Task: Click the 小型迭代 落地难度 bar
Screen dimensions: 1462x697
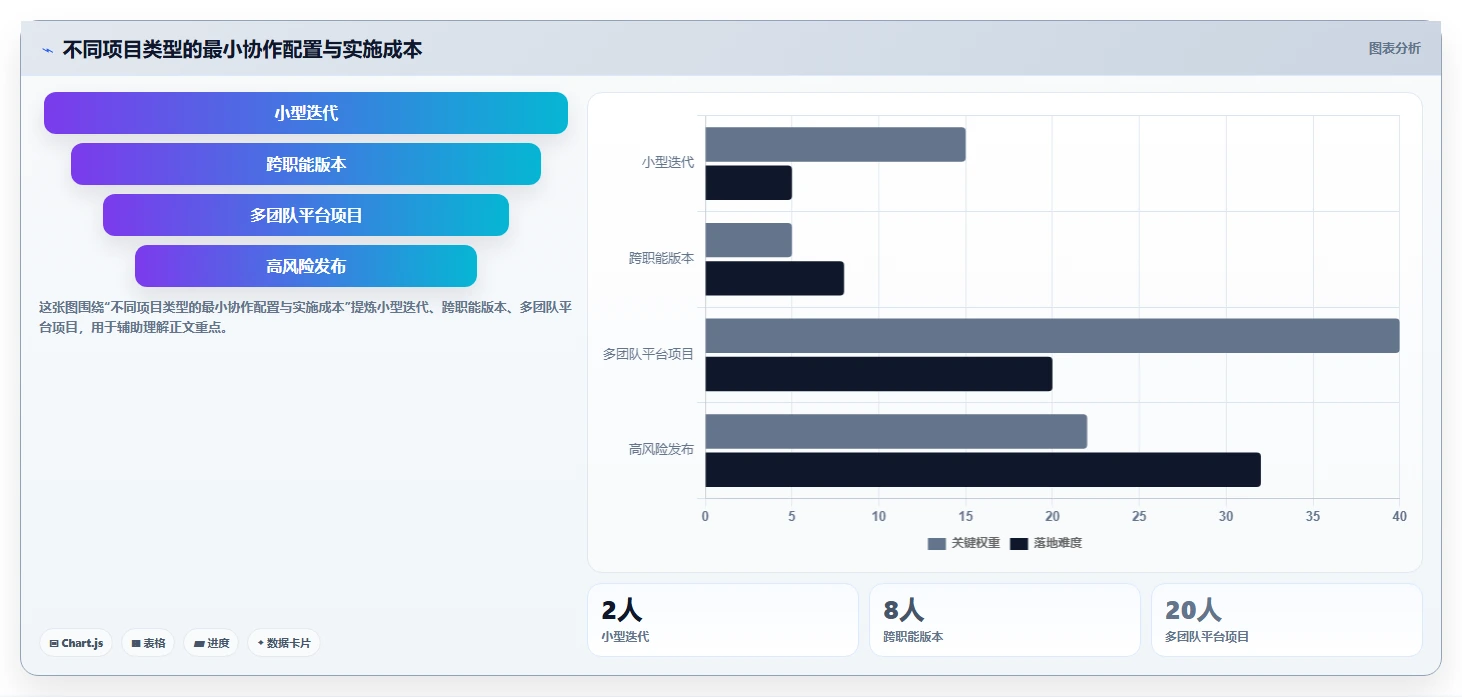Action: point(748,183)
